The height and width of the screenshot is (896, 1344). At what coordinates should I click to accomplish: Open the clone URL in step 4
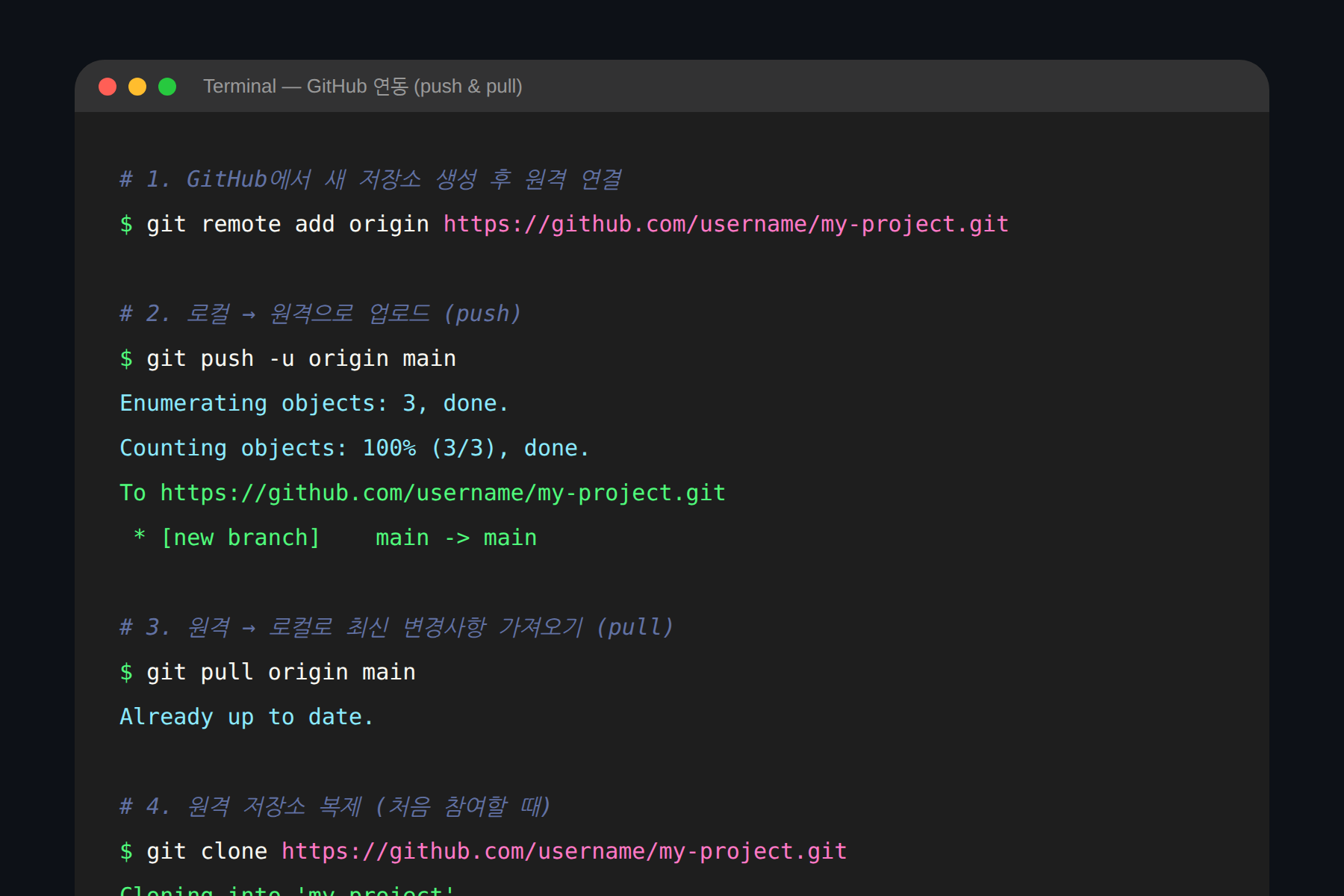pyautogui.click(x=563, y=850)
